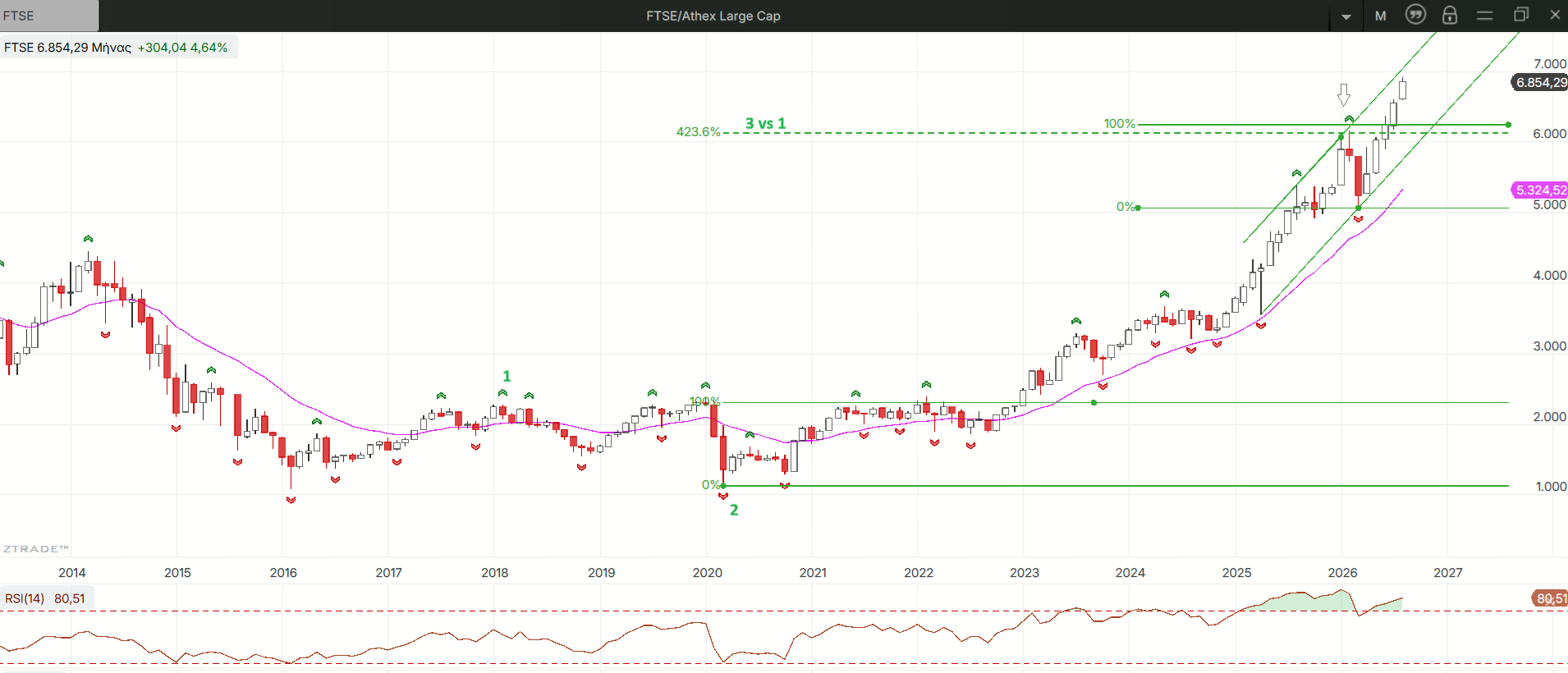Select the hollow down arrow annotation near 2026
The height and width of the screenshot is (673, 1568).
pos(1344,94)
